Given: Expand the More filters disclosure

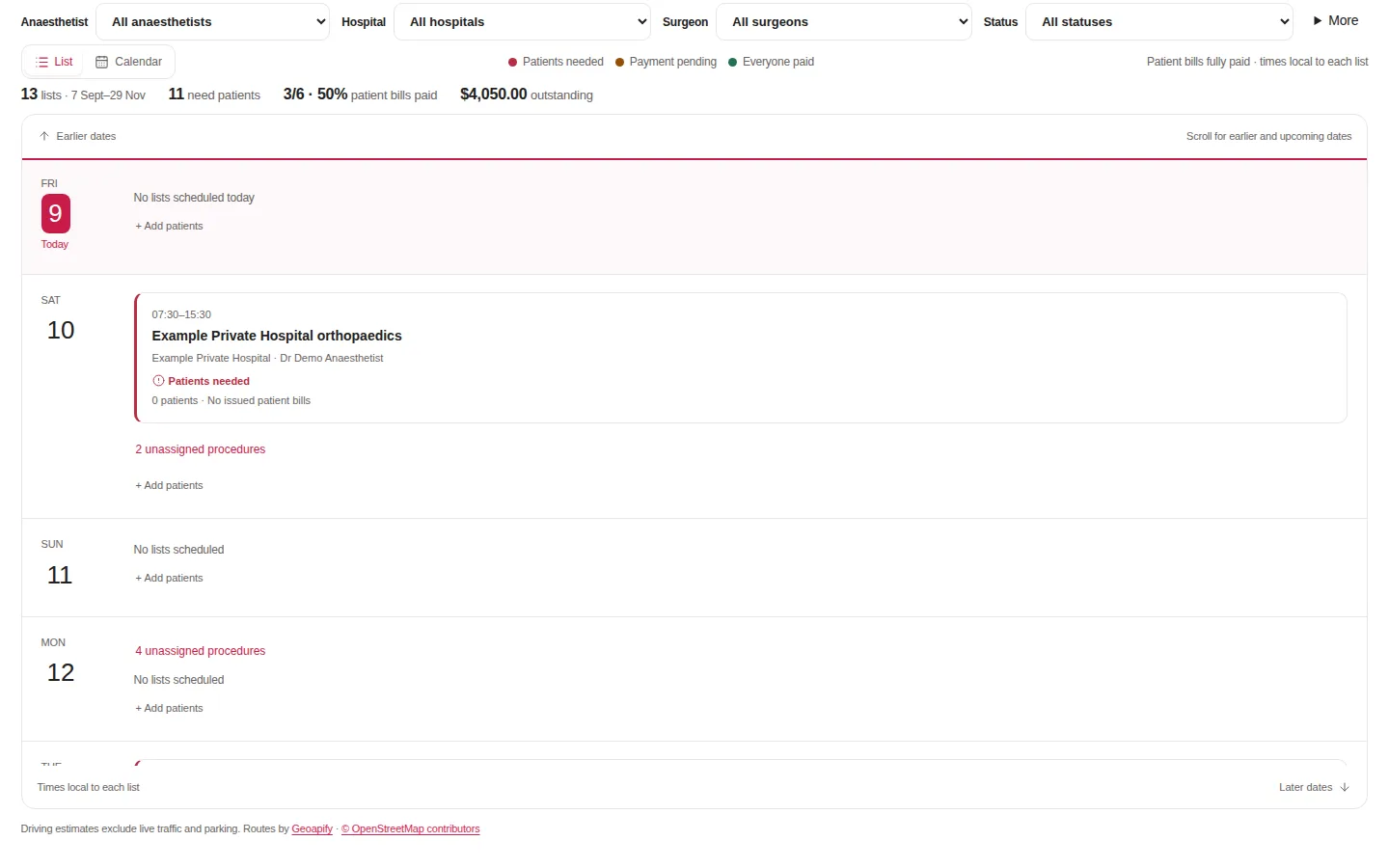Looking at the screenshot, I should click(1336, 20).
